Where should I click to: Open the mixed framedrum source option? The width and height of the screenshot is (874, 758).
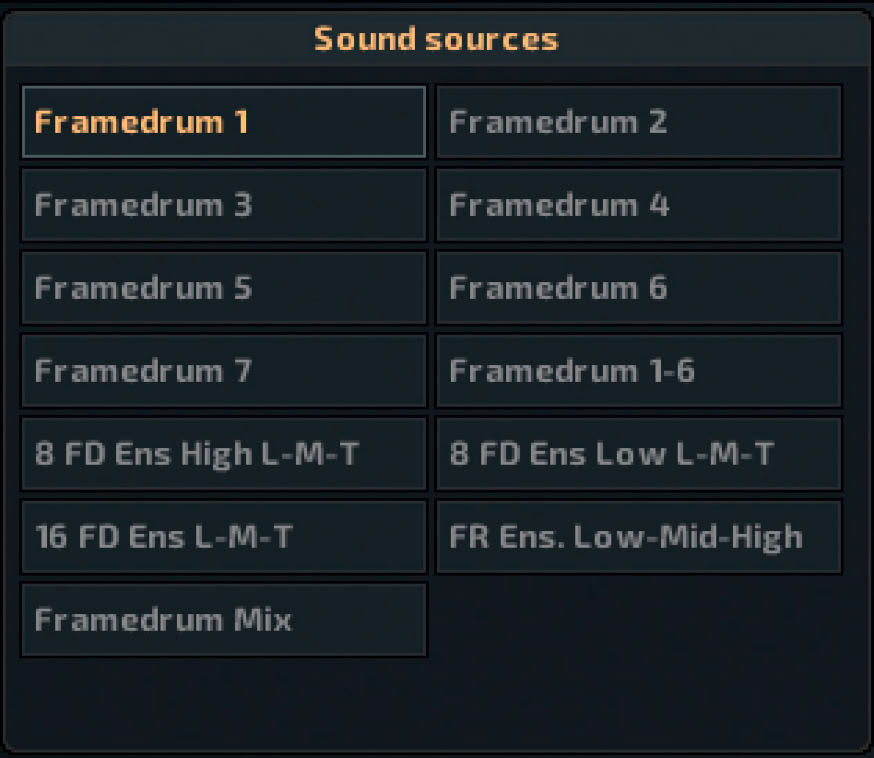coord(223,620)
